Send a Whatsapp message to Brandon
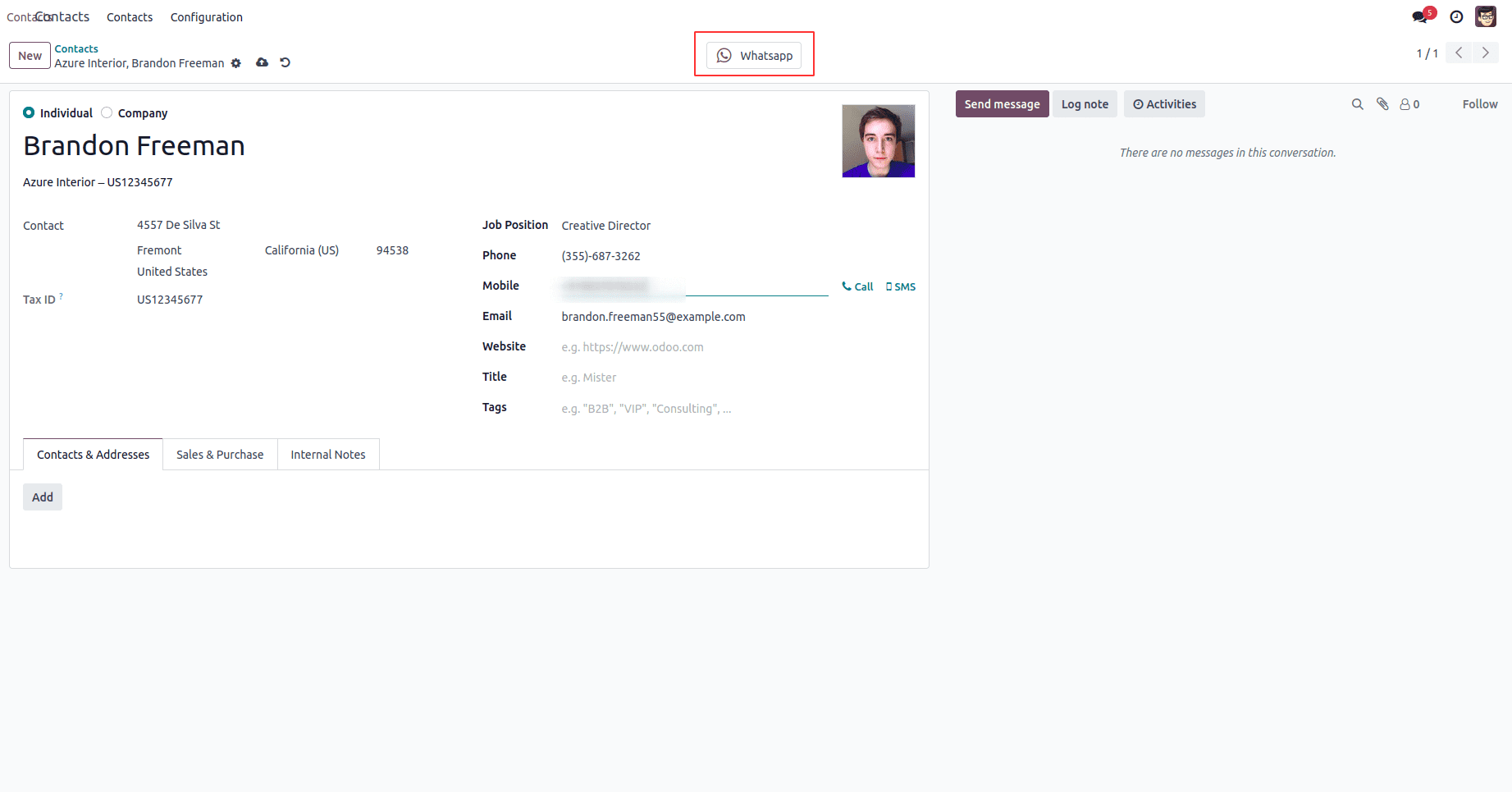This screenshot has width=1512, height=792. click(754, 55)
